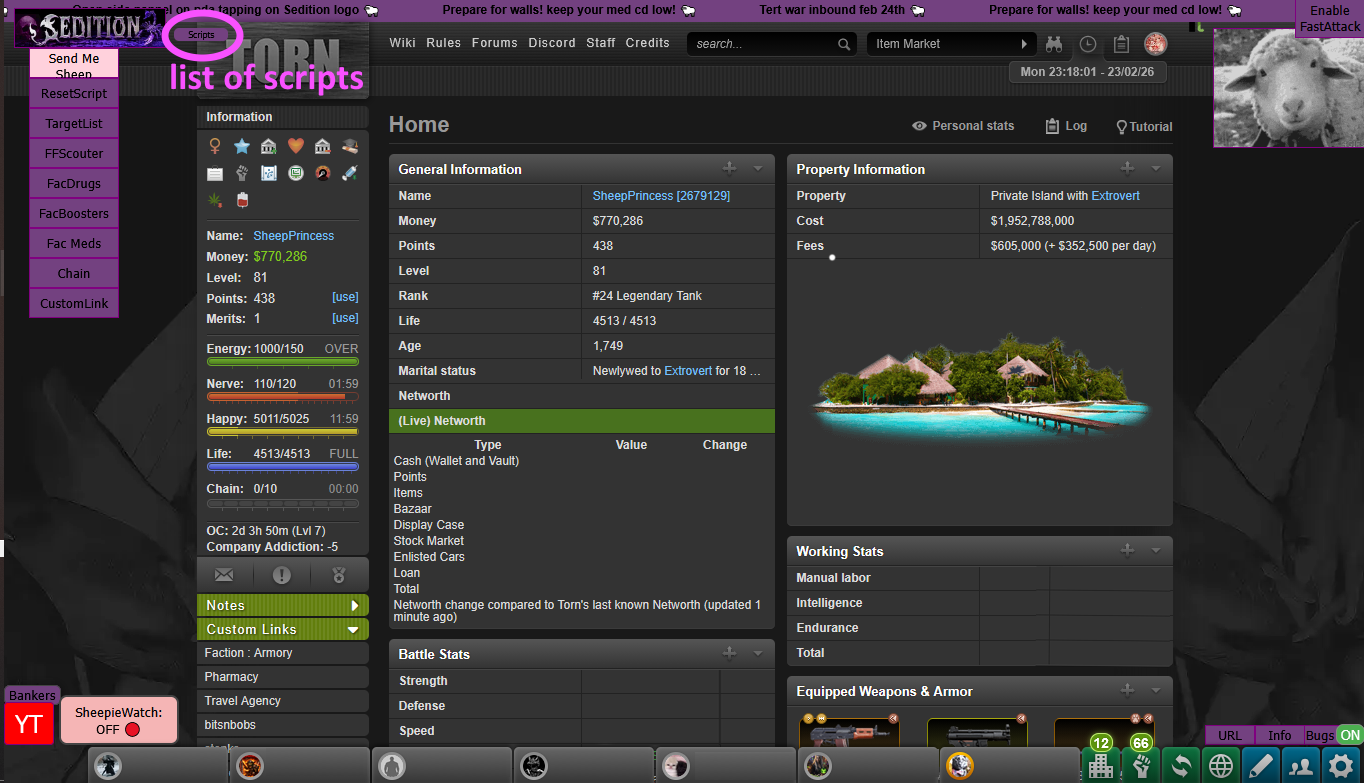Image resolution: width=1364 pixels, height=783 pixels.
Task: Click the mail envelope icon below Company Addiction
Action: (x=222, y=574)
